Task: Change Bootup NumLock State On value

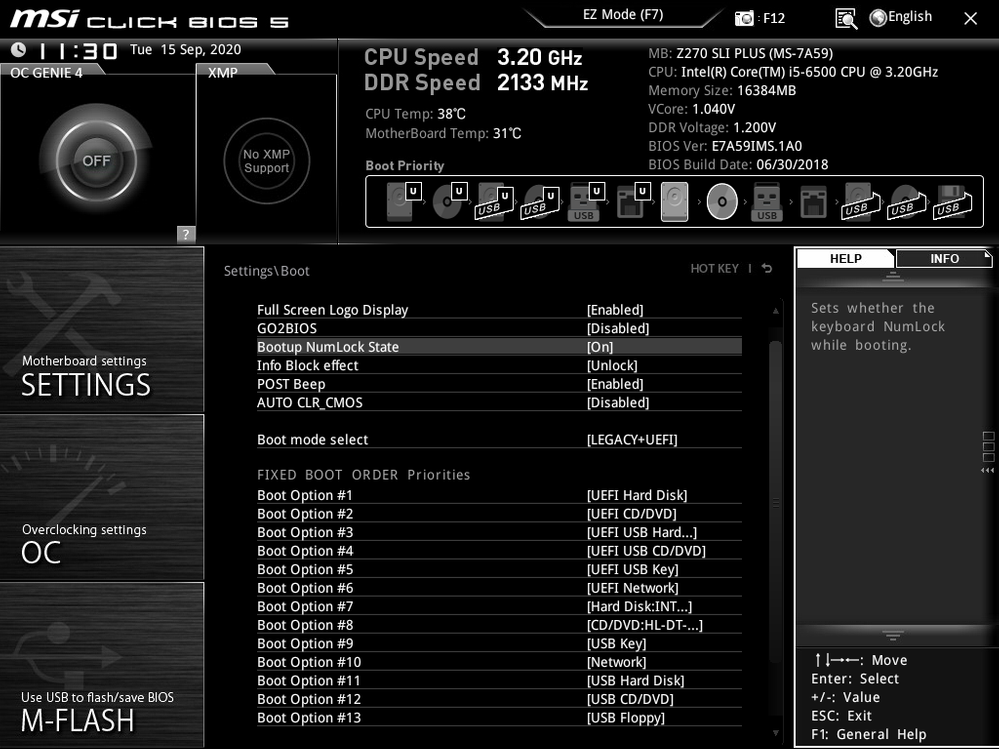Action: pyautogui.click(x=600, y=347)
